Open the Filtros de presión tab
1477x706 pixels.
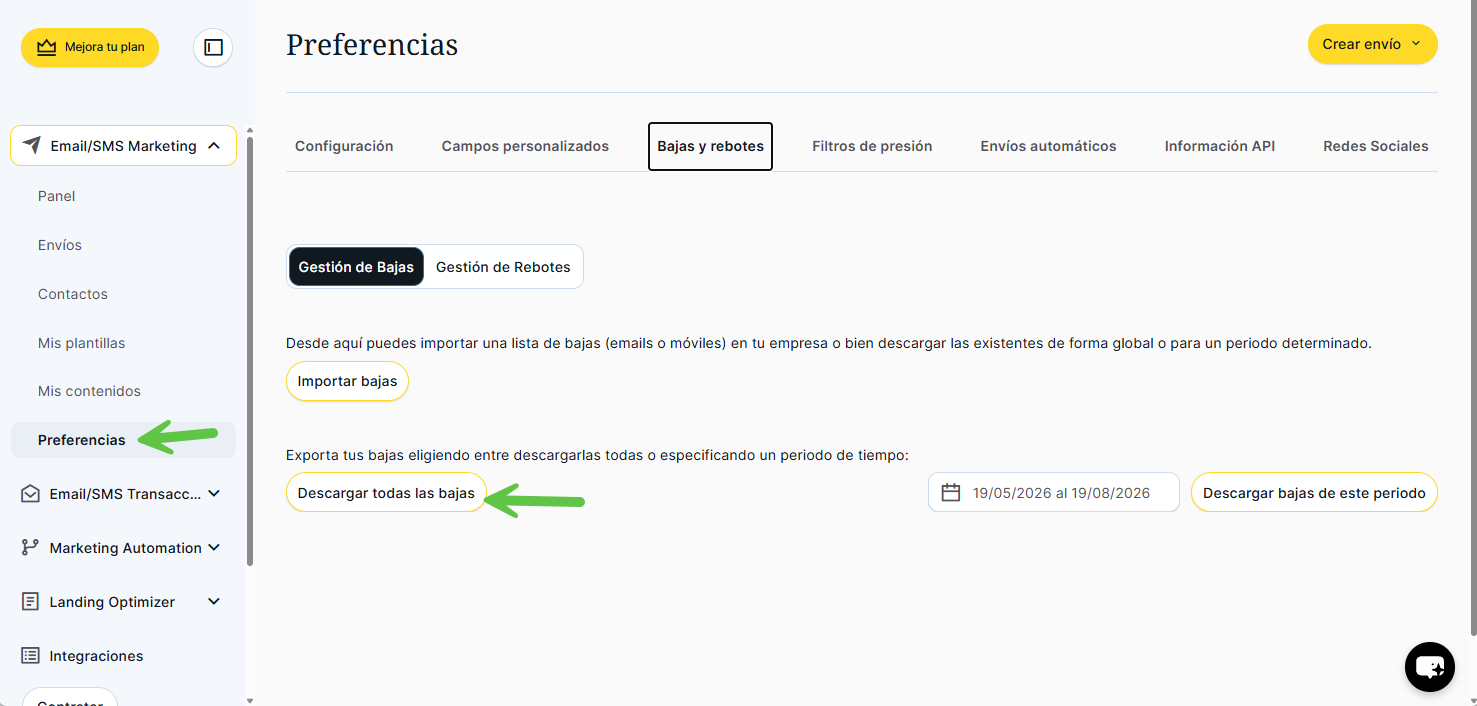pos(872,146)
